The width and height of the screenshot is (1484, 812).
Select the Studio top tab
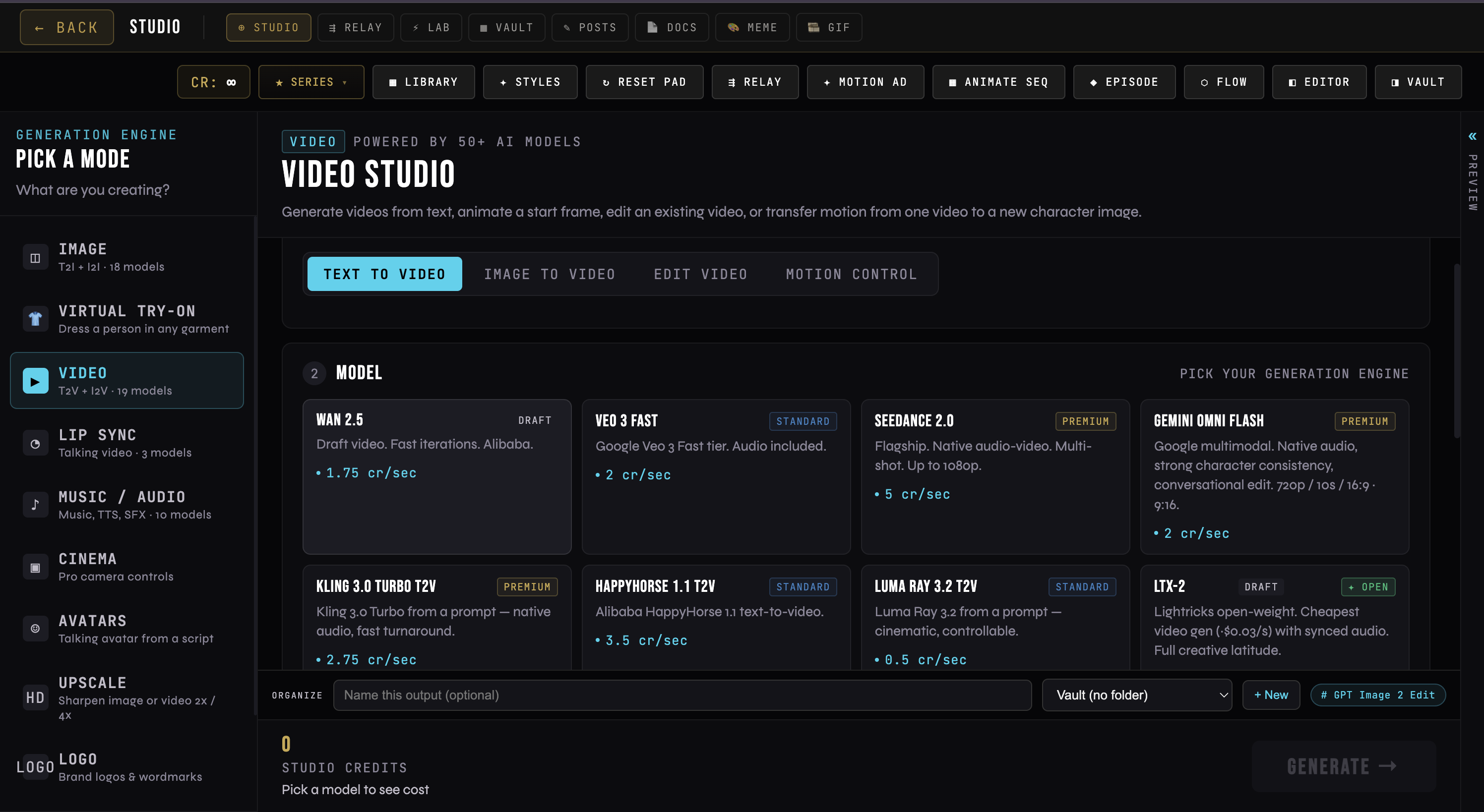268,27
